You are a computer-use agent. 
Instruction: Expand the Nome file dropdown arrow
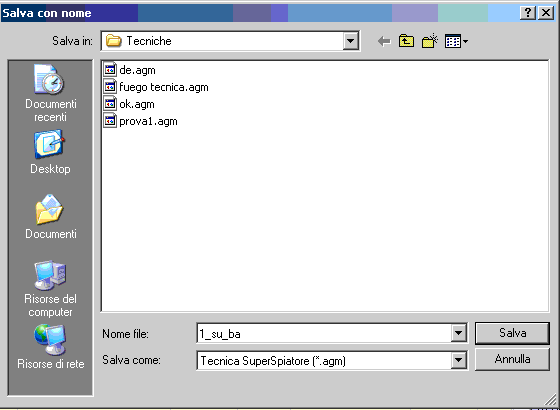(x=458, y=334)
